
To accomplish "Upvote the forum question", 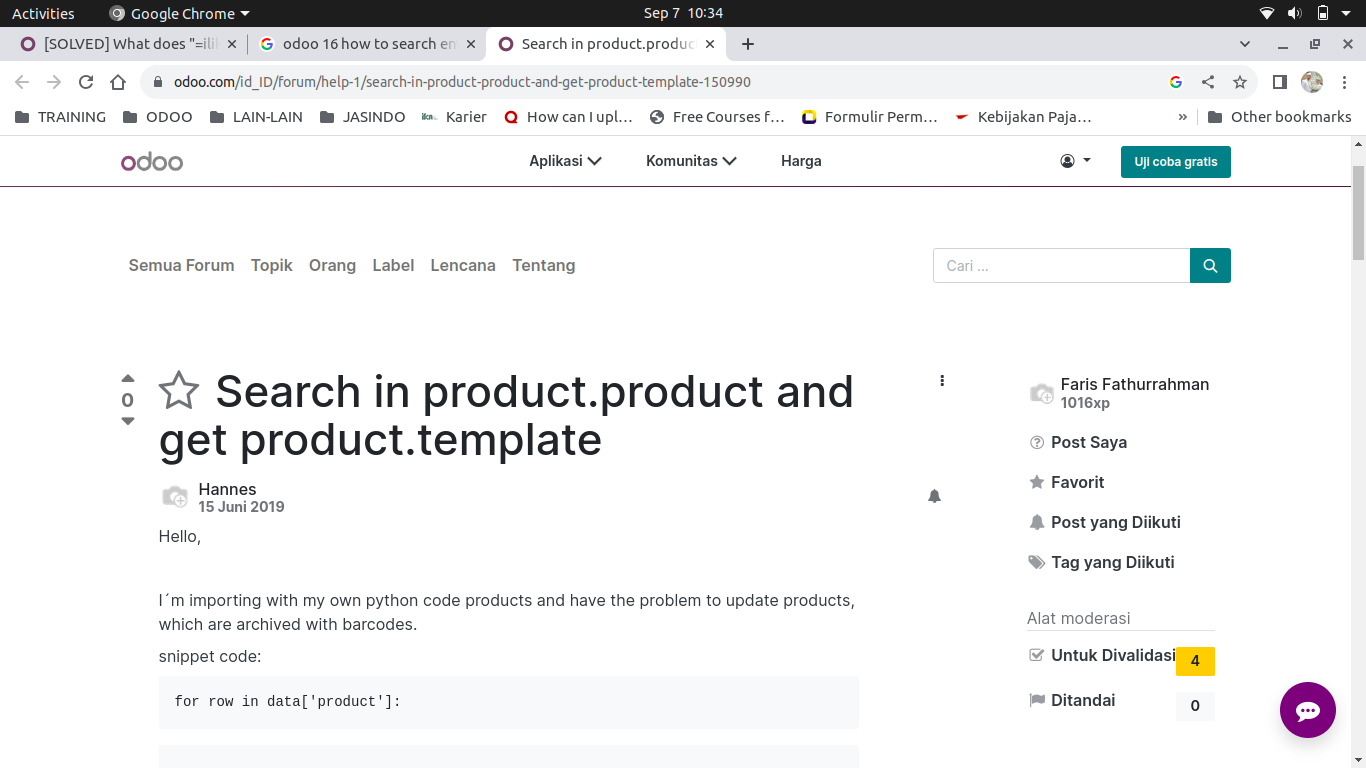I will [127, 379].
